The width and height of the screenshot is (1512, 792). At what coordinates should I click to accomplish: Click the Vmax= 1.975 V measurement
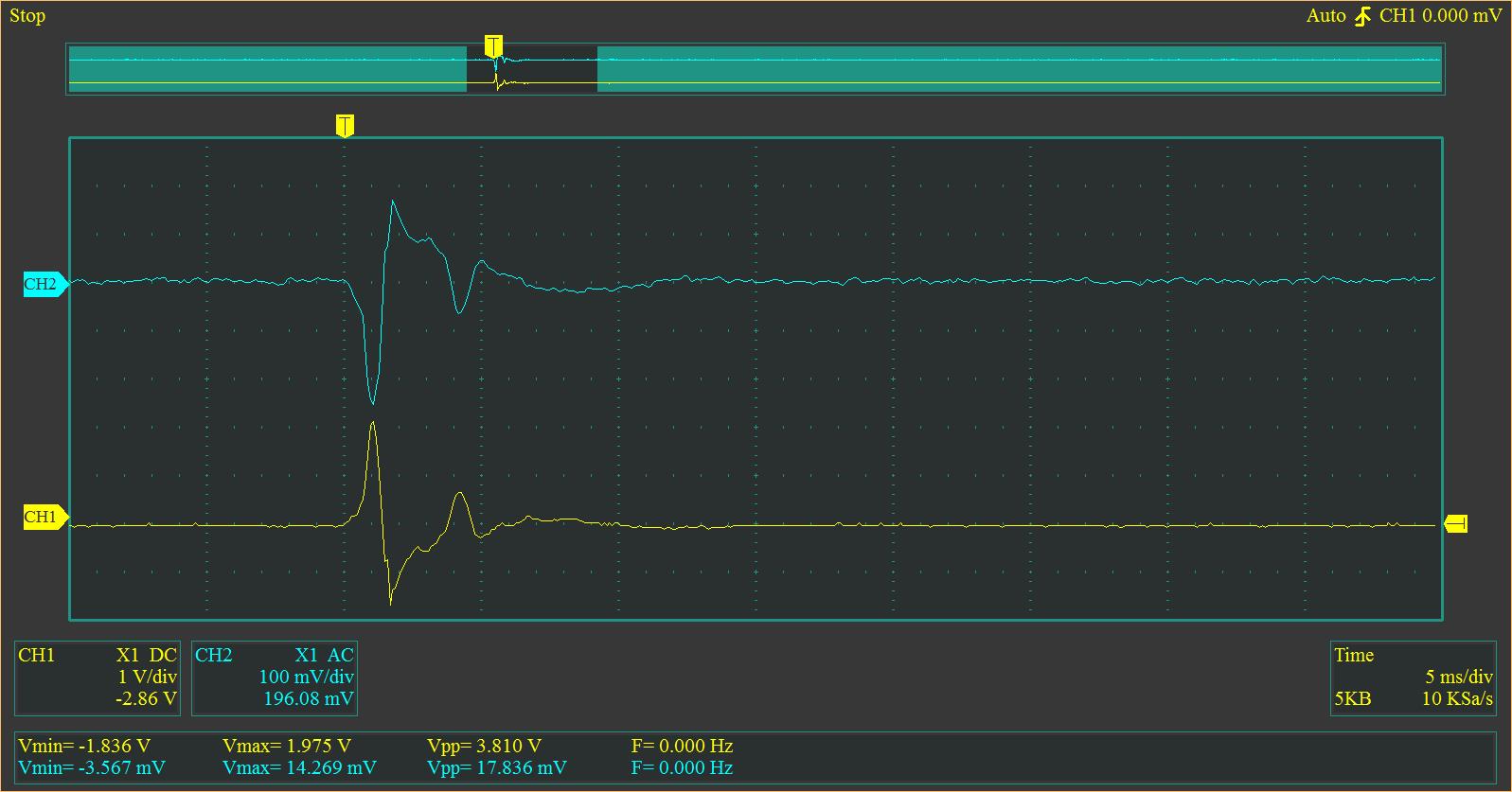[x=287, y=746]
